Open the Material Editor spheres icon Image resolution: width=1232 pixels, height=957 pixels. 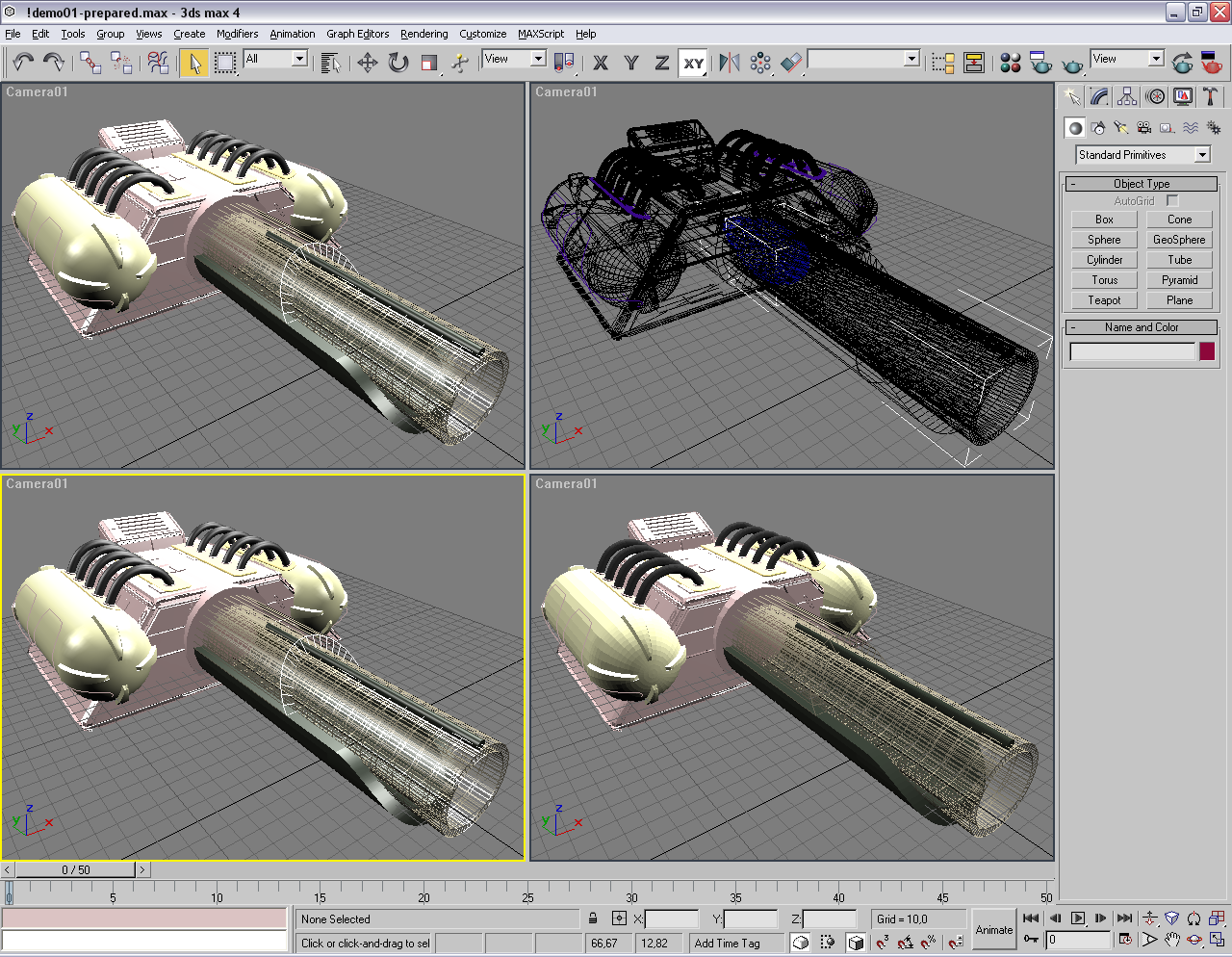1010,63
